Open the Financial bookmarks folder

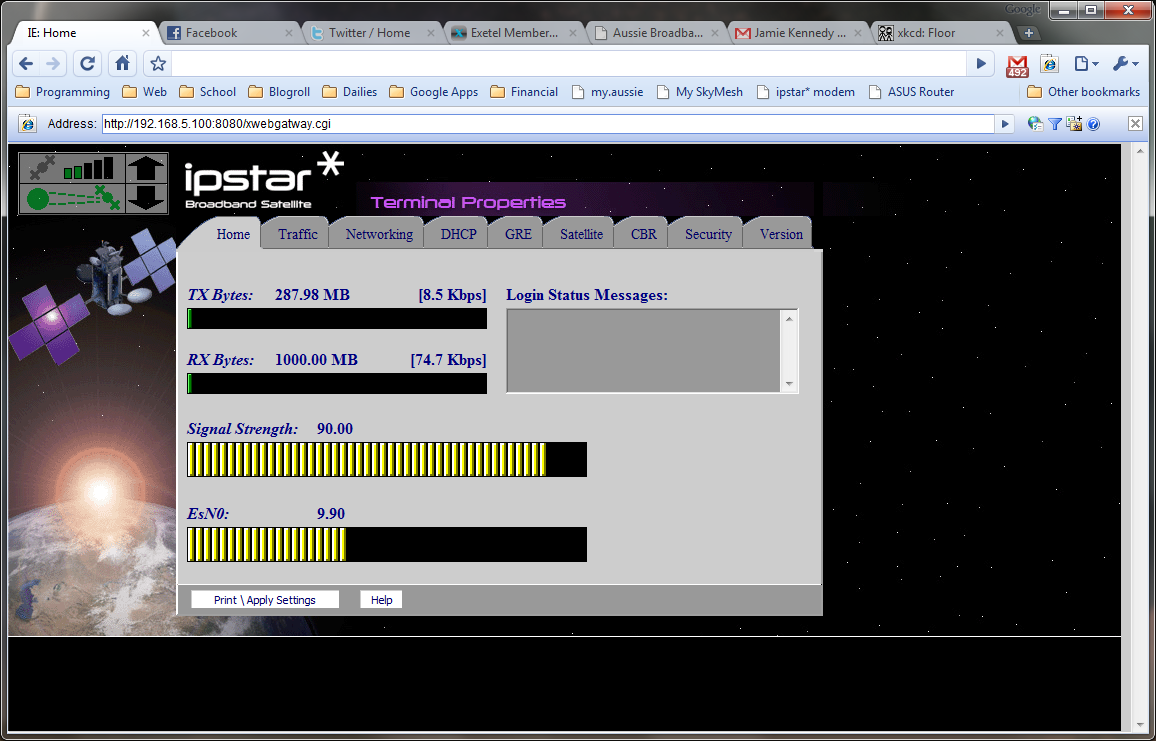coord(524,92)
